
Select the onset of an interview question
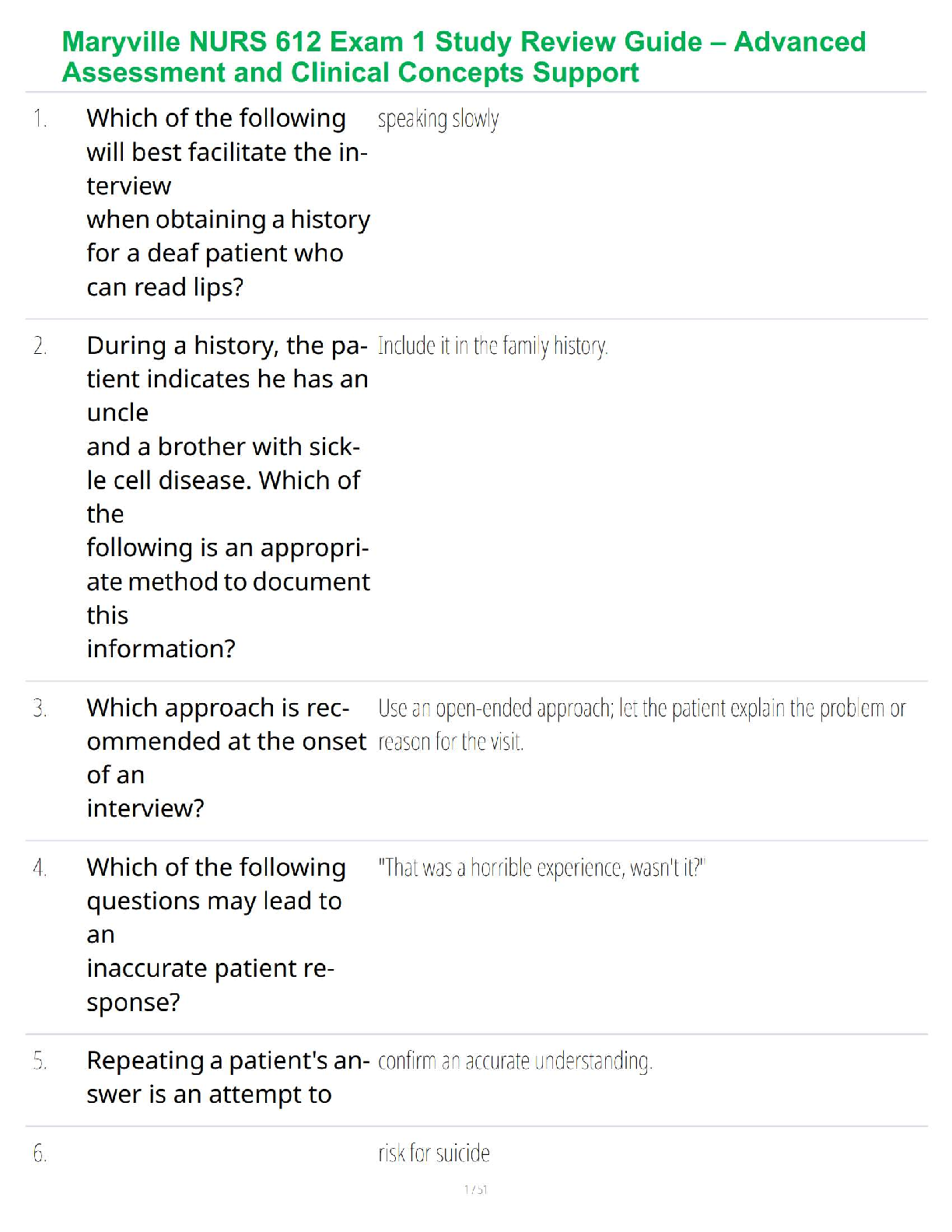226,758
